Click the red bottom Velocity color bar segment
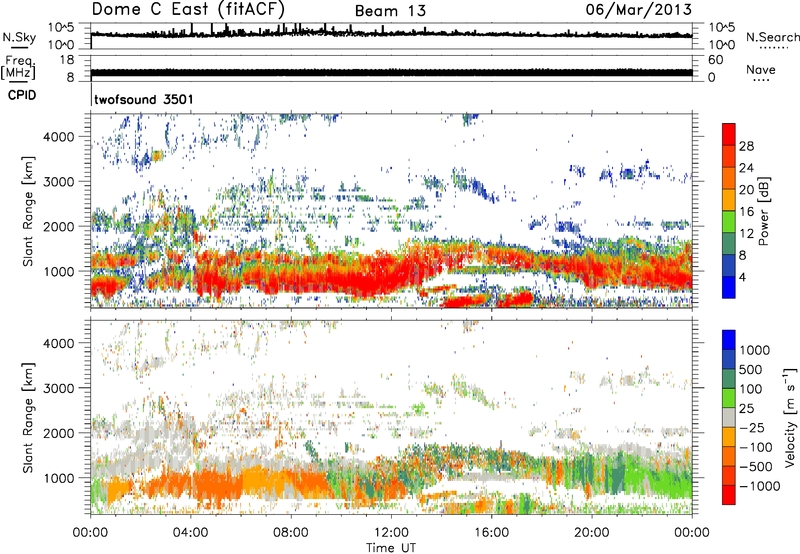The width and height of the screenshot is (800, 554). 729,495
